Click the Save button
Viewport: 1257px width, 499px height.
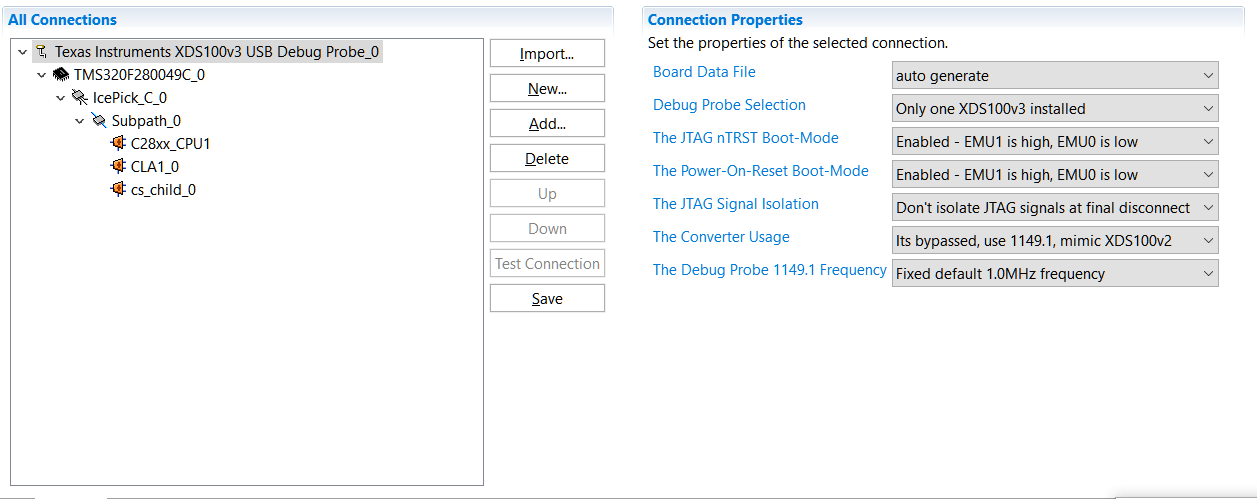tap(547, 299)
